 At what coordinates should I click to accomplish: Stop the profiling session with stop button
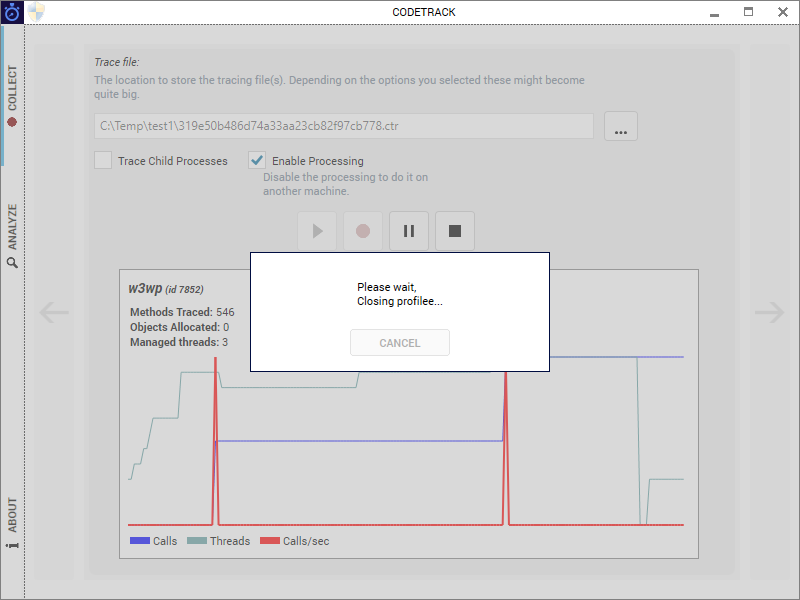455,231
